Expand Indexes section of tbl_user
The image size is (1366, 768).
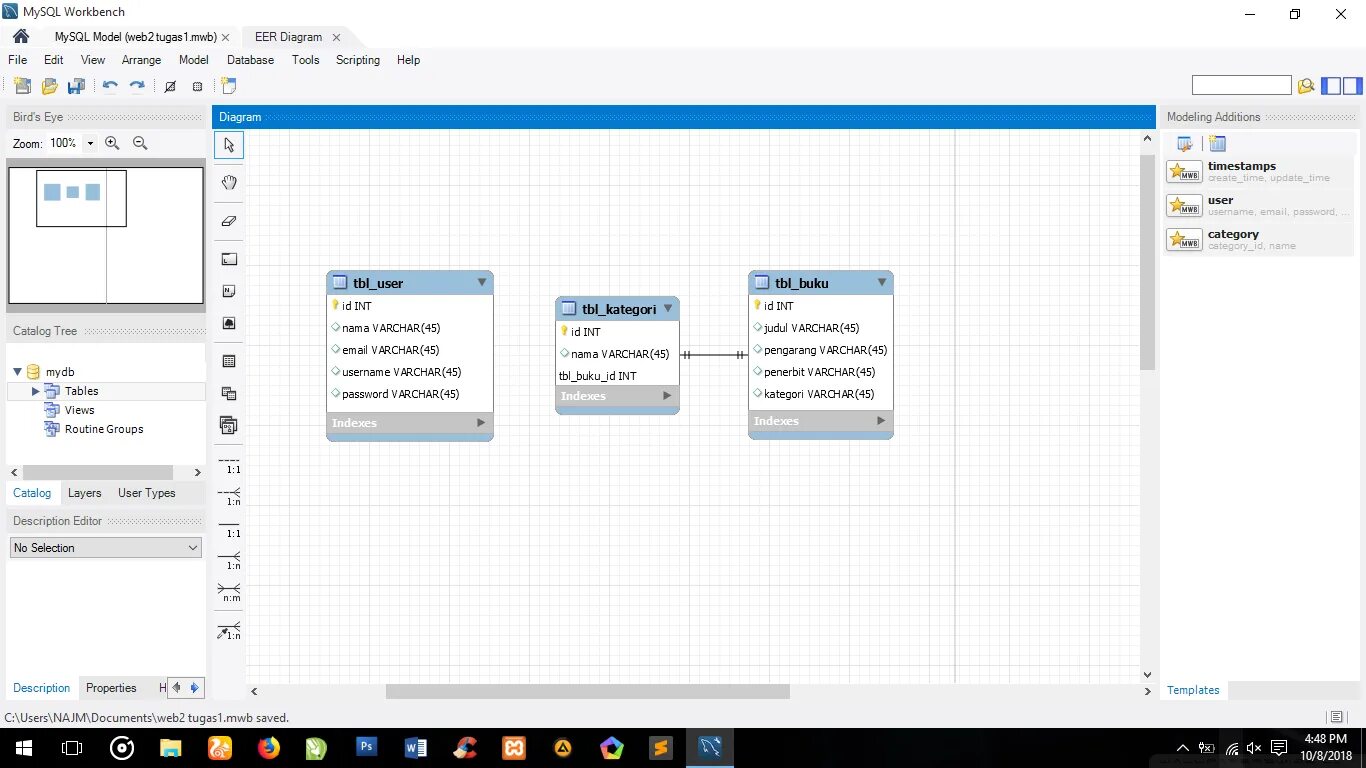[481, 423]
